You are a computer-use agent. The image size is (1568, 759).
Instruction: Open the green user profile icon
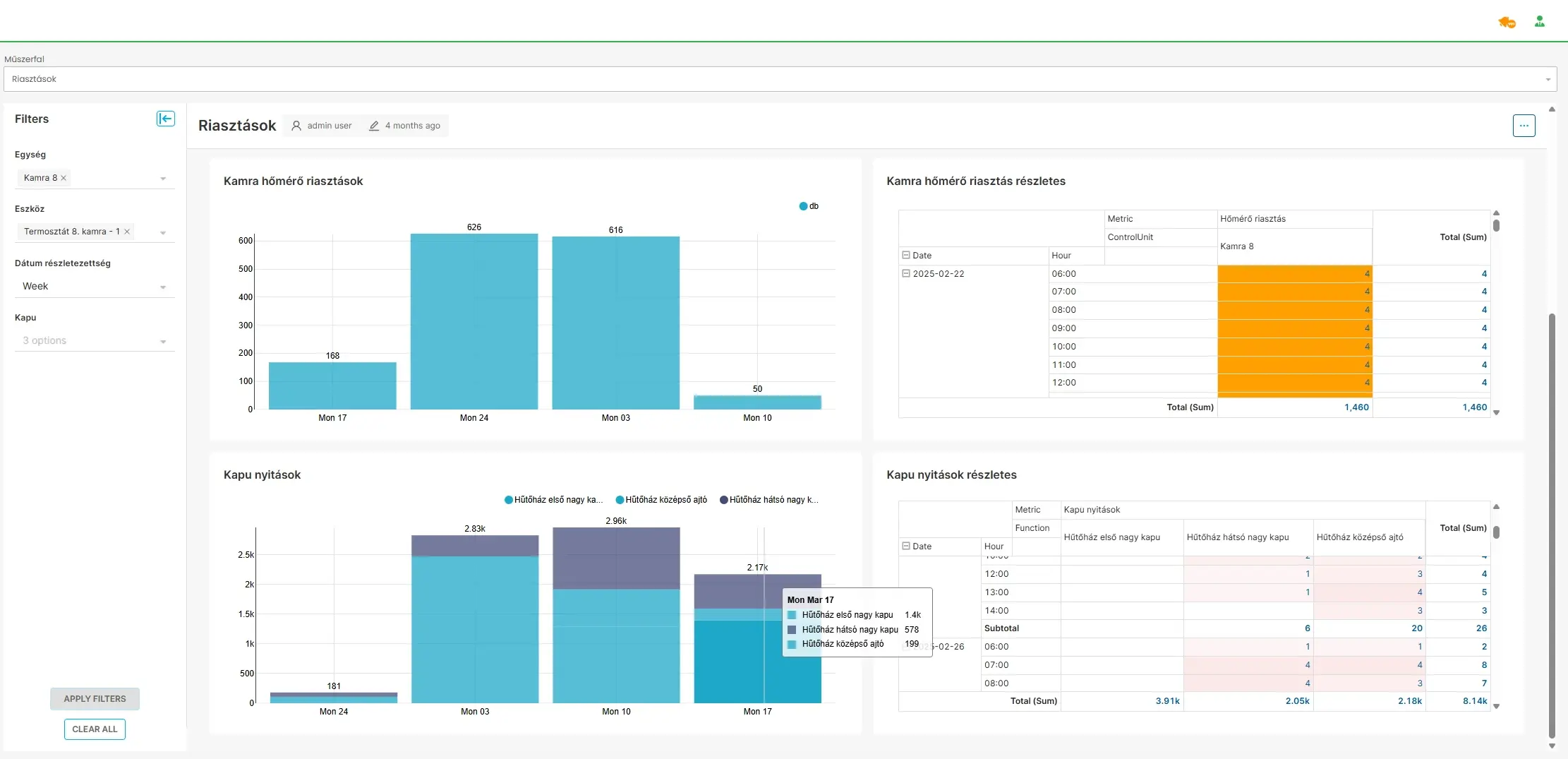tap(1539, 22)
